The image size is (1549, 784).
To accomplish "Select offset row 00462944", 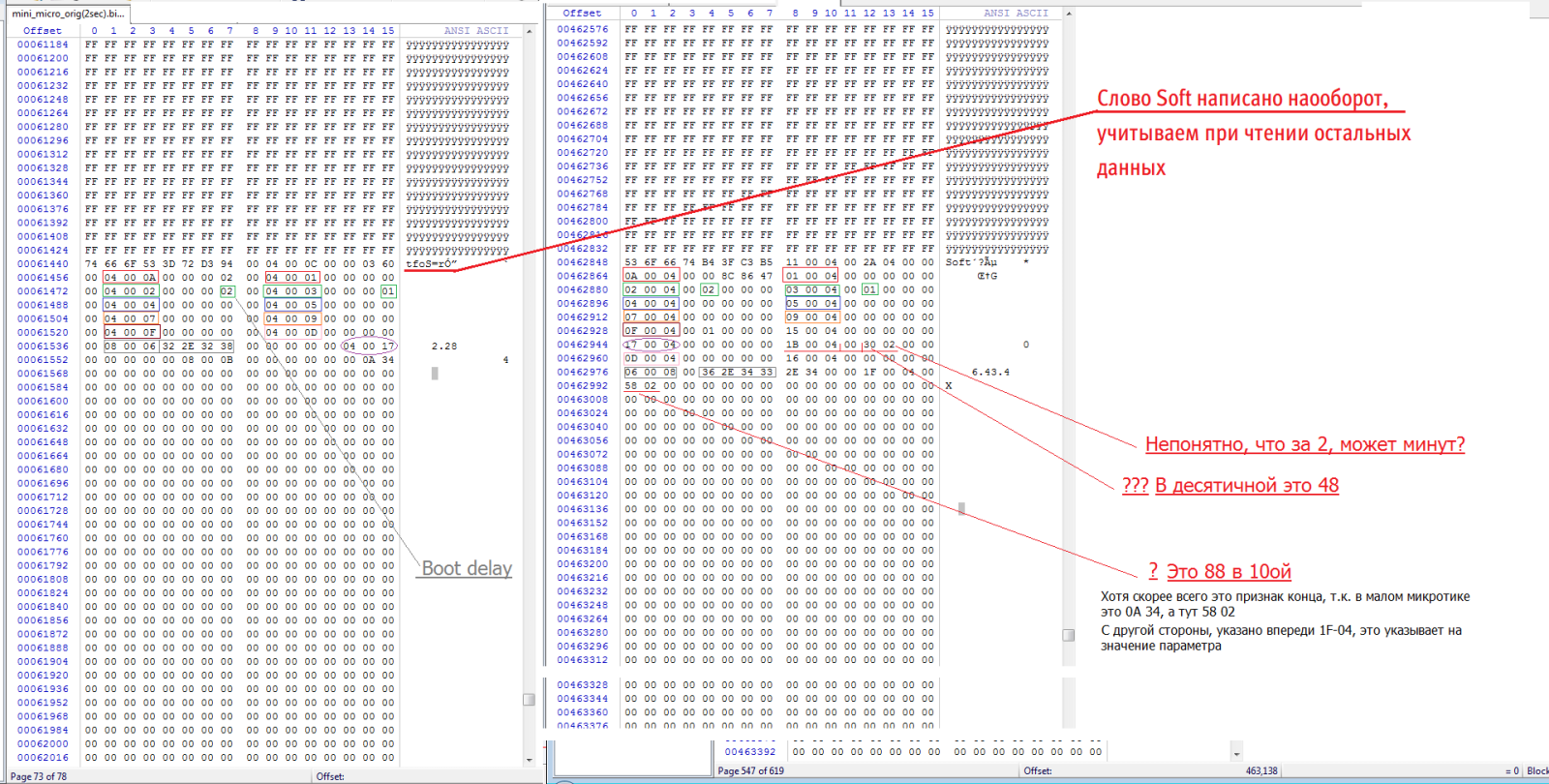I will coord(583,345).
